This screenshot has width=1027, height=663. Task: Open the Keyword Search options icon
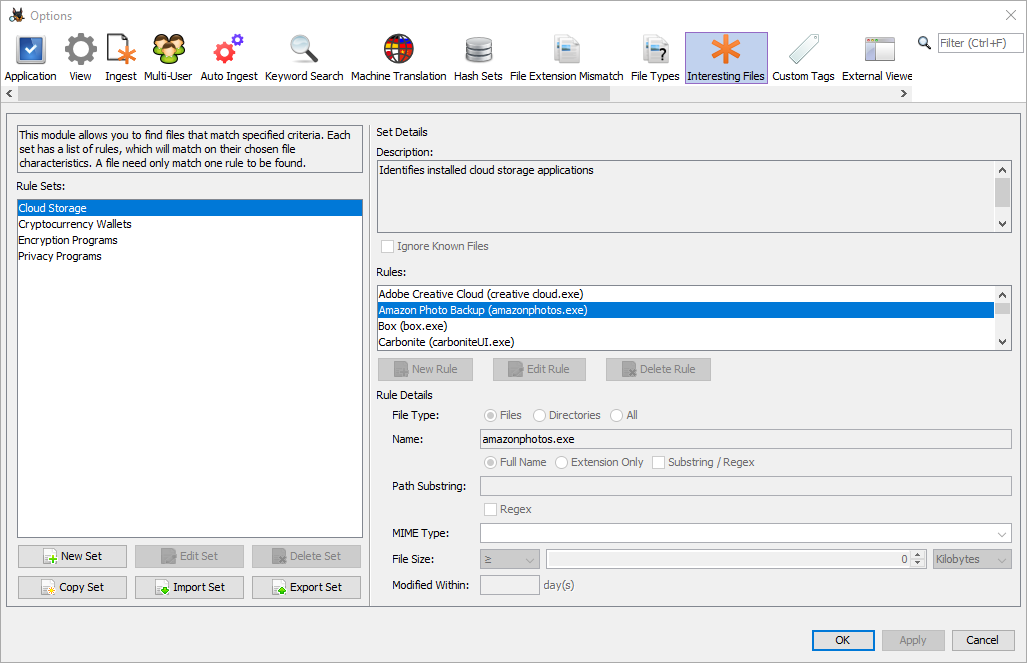point(304,50)
